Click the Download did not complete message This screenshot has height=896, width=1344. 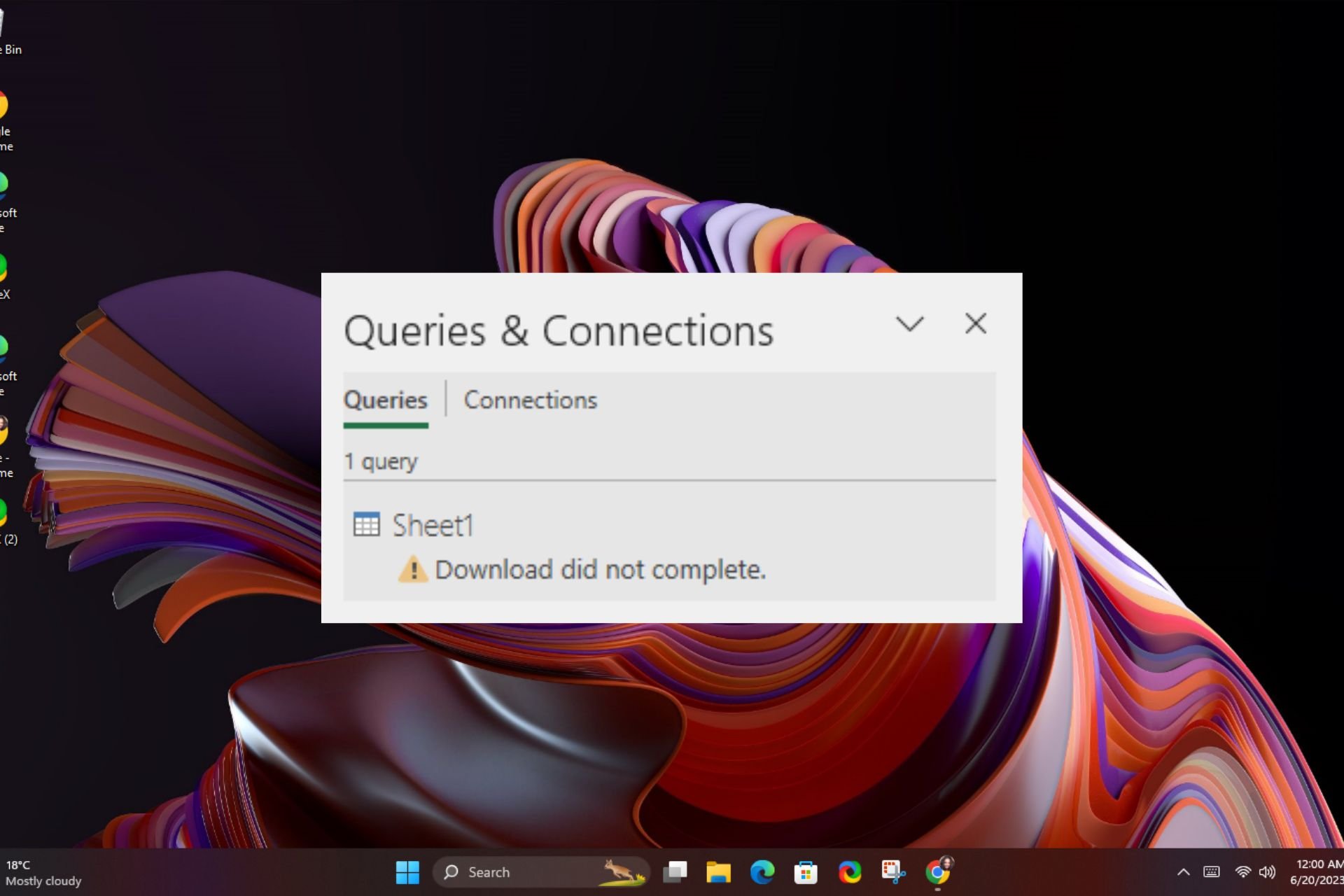pos(600,570)
